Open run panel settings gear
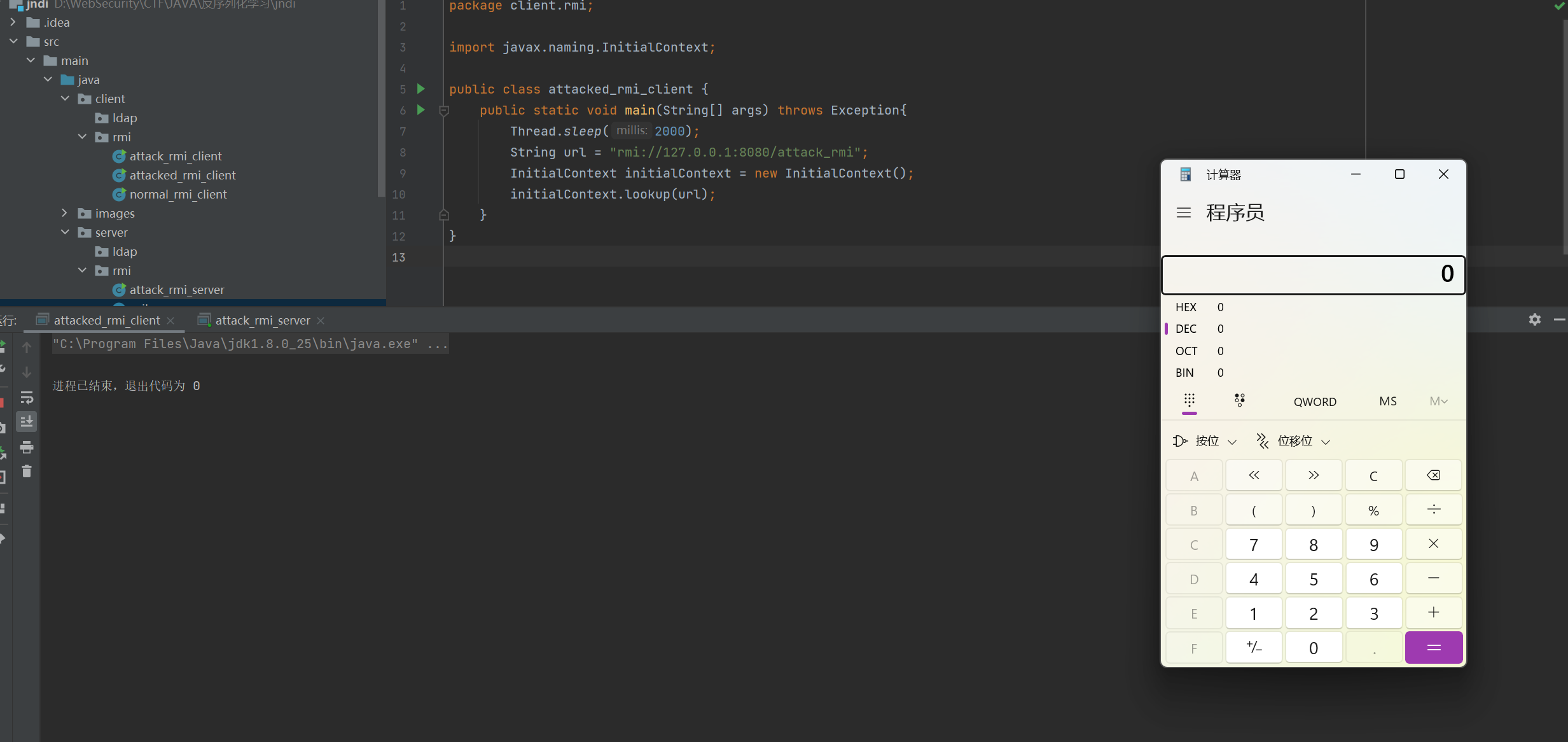Screen dimensions: 1568x742 click(1534, 319)
